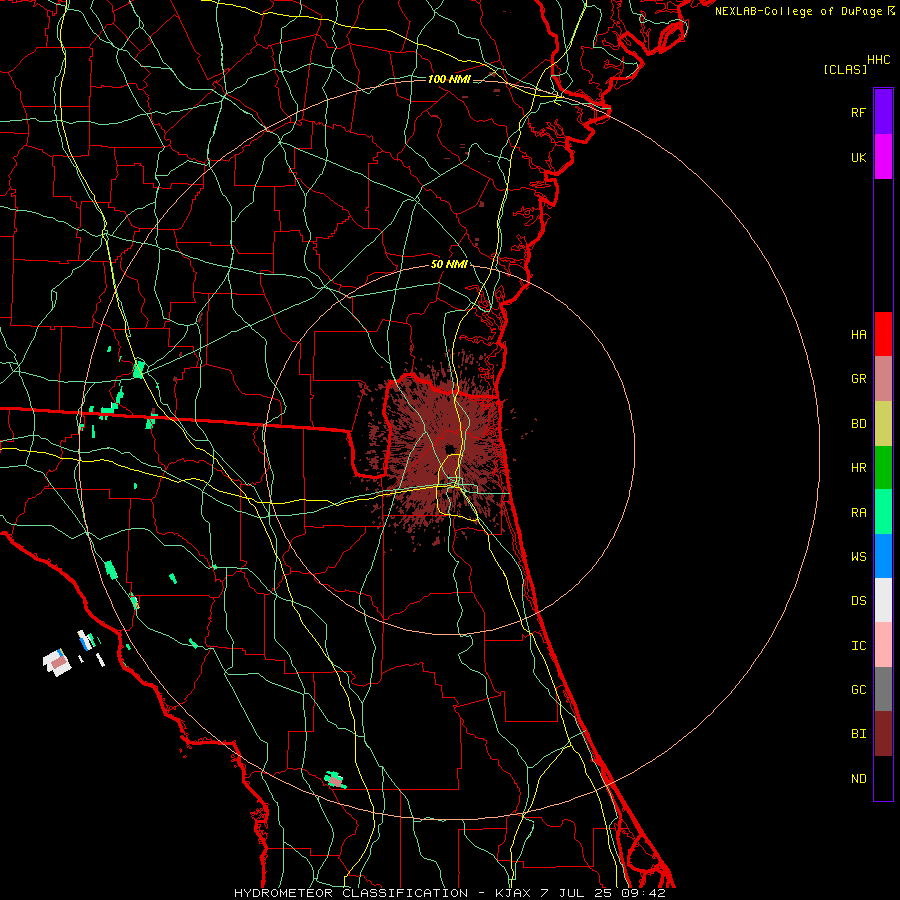Image resolution: width=900 pixels, height=900 pixels.
Task: Click the RA legend label
Action: pos(859,513)
